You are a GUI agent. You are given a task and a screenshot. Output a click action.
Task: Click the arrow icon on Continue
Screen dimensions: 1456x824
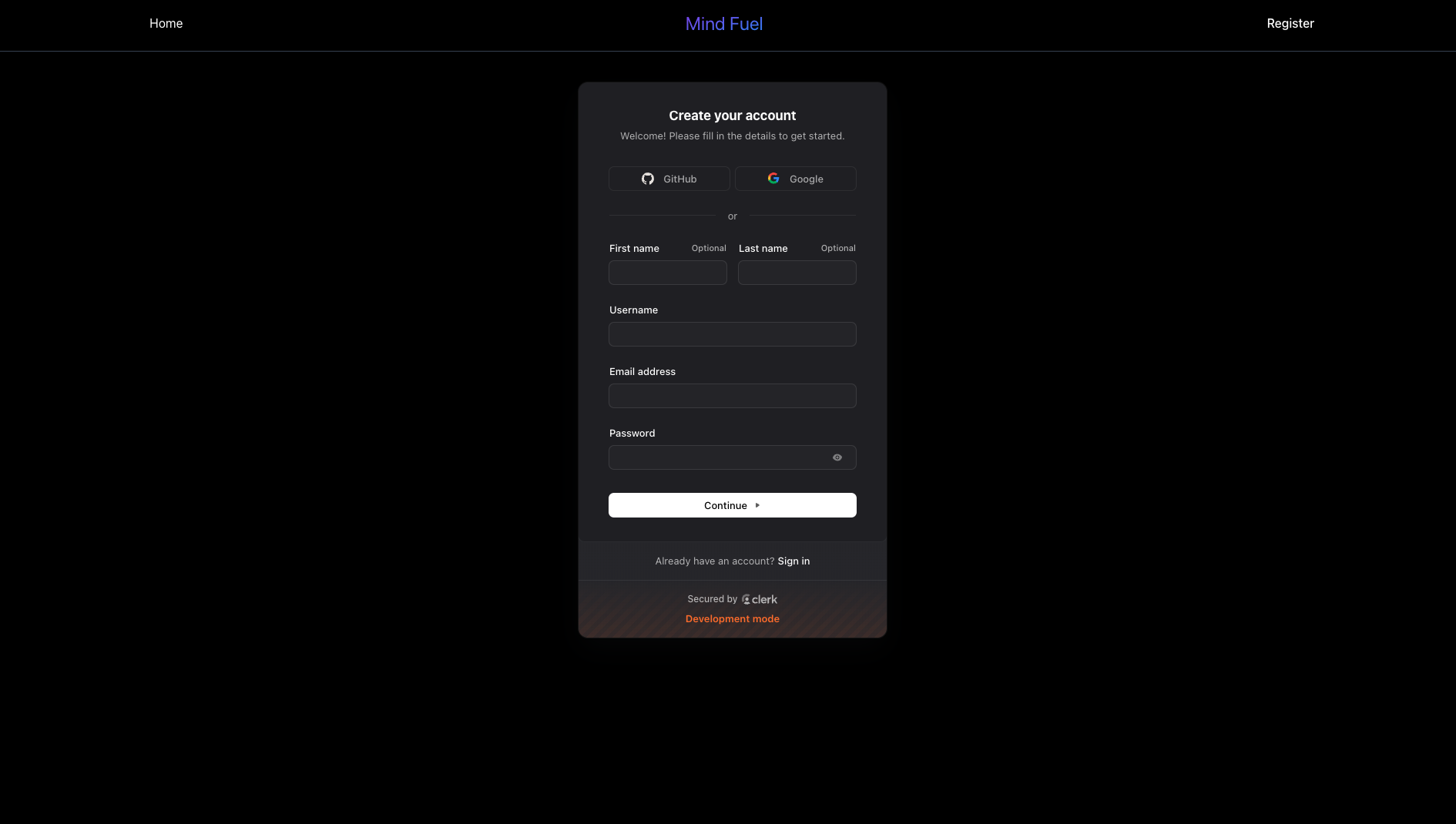point(757,505)
